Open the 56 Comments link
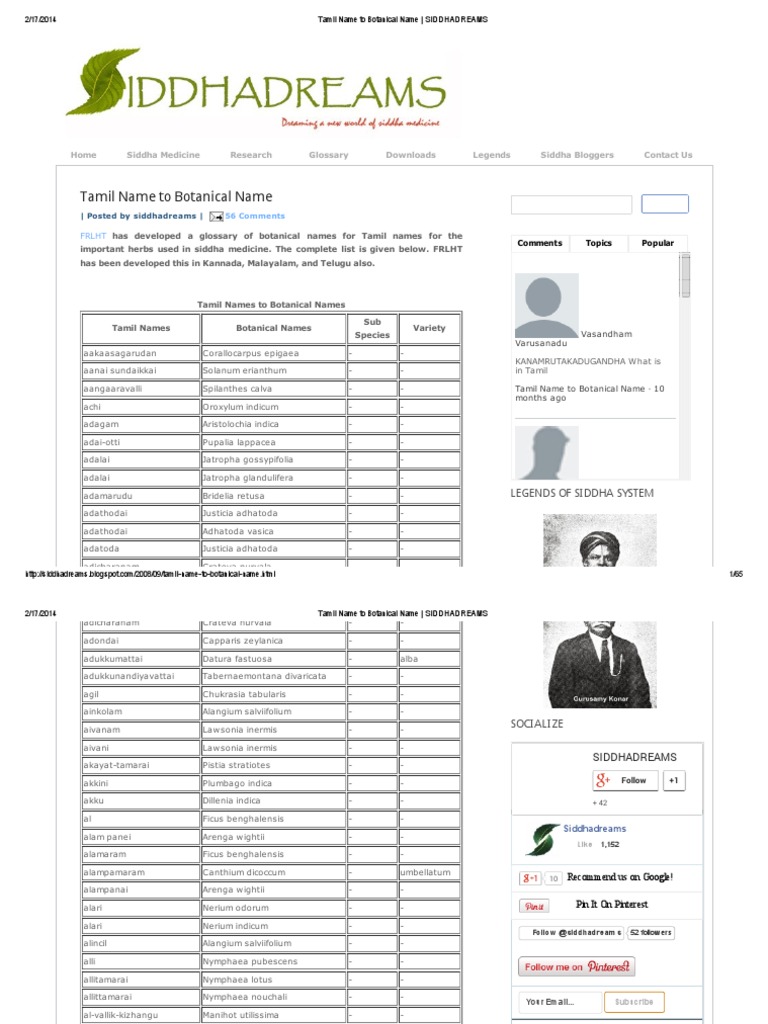Viewport: 768px width, 1024px height. click(x=255, y=216)
